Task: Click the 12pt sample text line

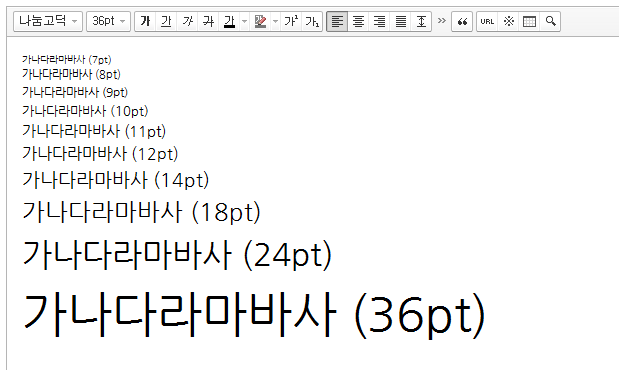Action: click(100, 154)
